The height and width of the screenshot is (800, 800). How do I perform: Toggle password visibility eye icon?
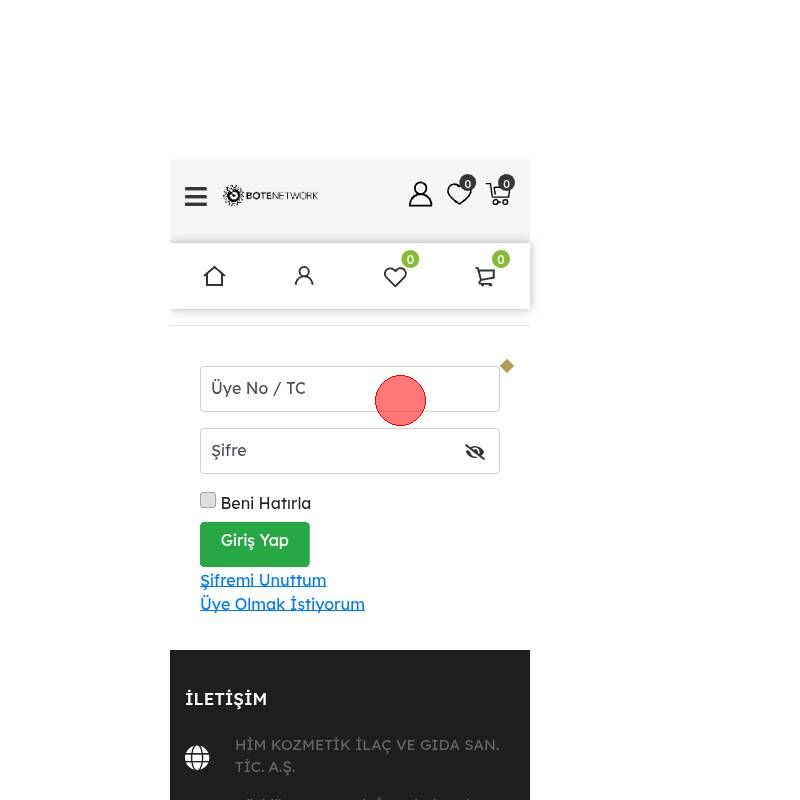474,452
